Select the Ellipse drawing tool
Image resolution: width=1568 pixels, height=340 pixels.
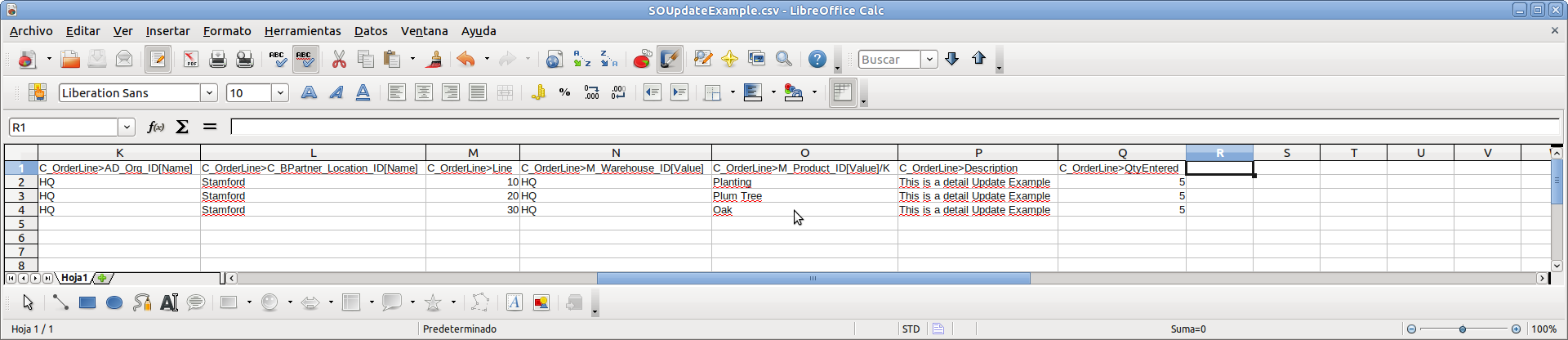(x=114, y=302)
